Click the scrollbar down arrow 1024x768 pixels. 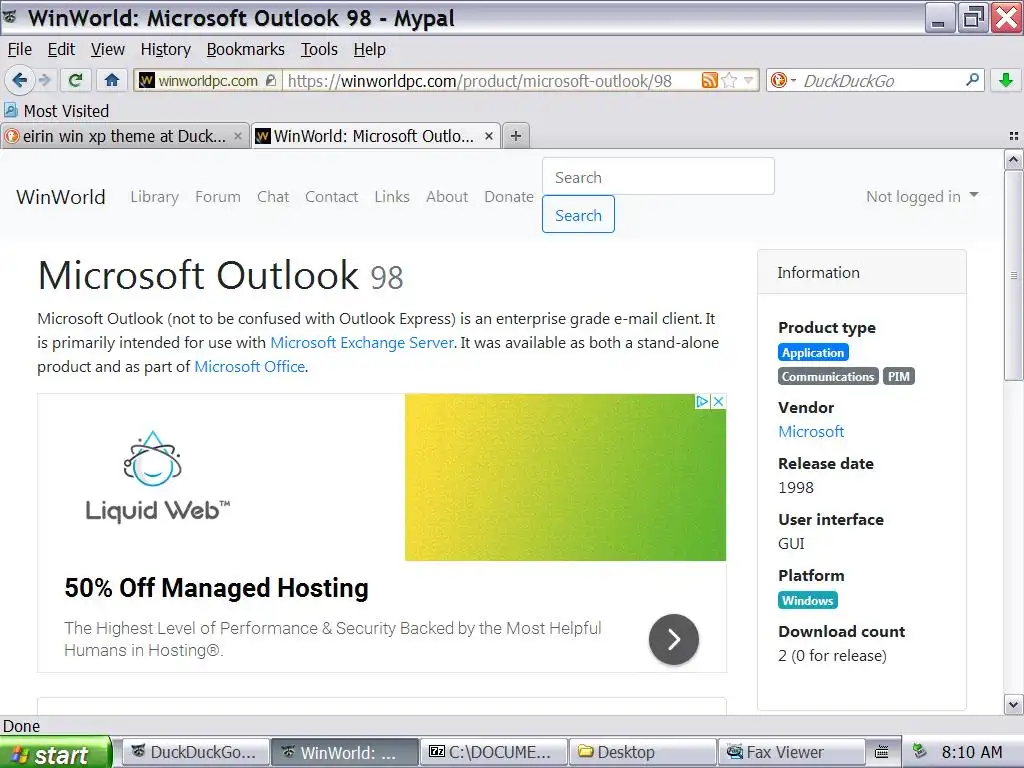point(1013,705)
